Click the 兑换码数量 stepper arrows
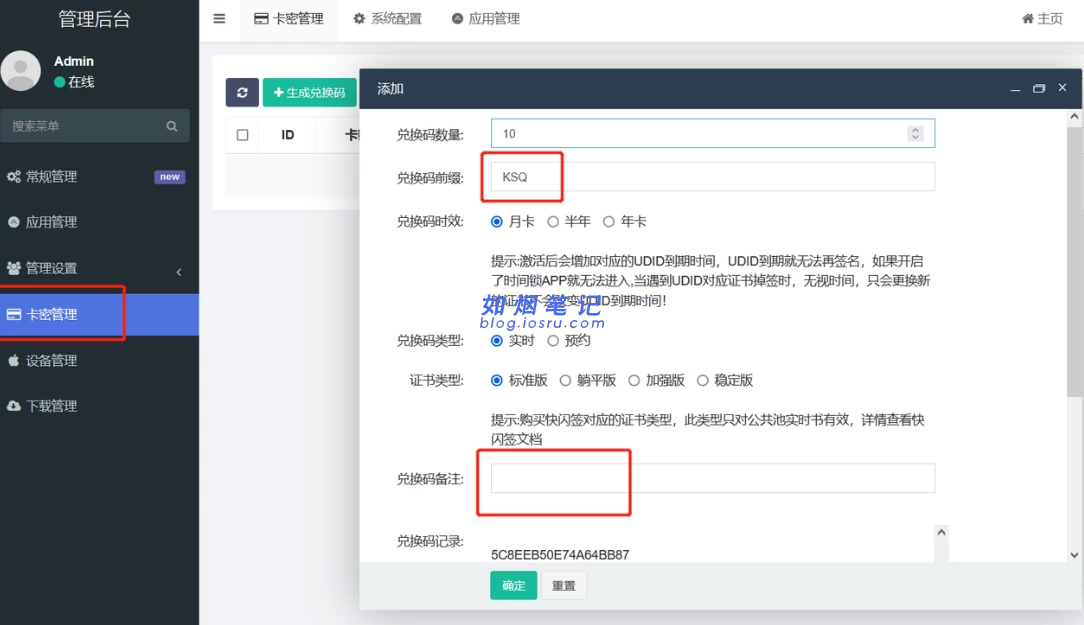 [x=915, y=133]
